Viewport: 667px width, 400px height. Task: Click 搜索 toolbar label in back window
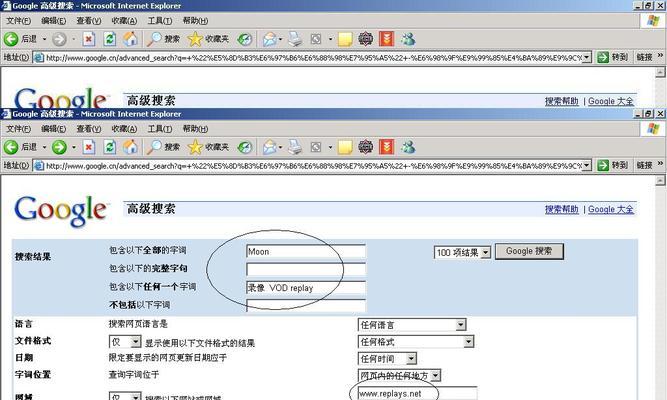click(172, 39)
